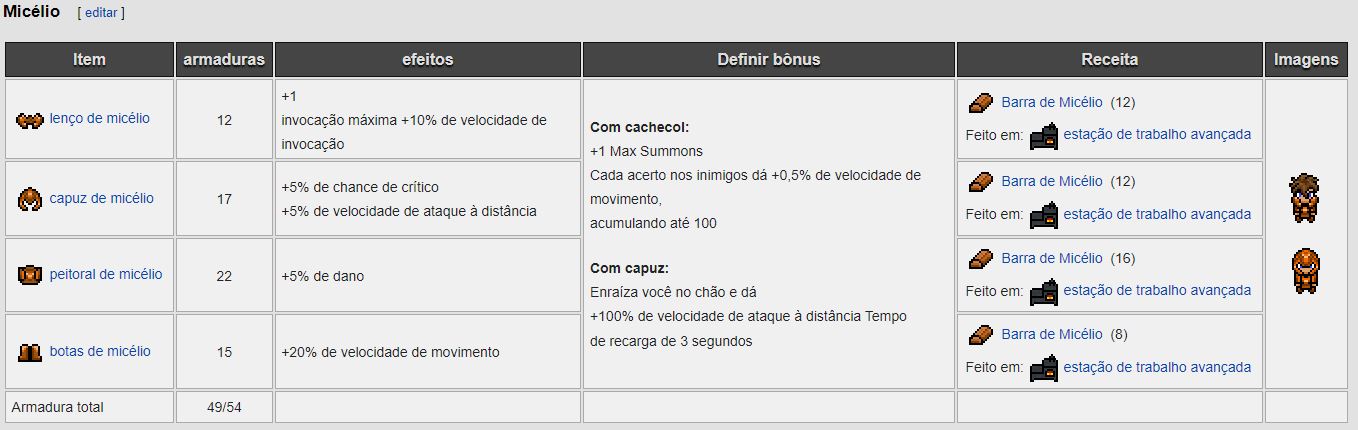Click the lower hooded character sprite in Imagens
The width and height of the screenshot is (1358, 430).
click(1304, 271)
